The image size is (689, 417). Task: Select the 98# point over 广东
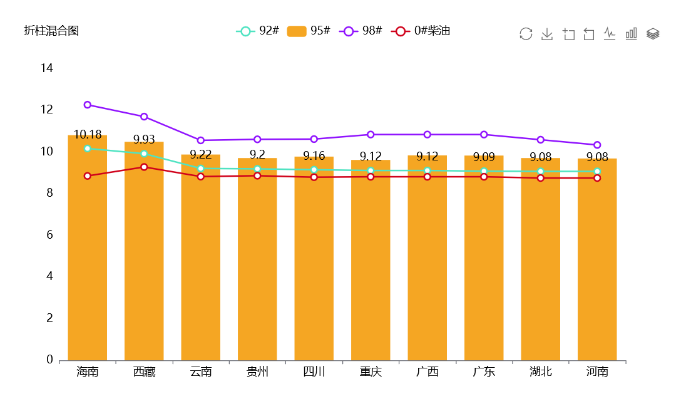click(x=484, y=134)
